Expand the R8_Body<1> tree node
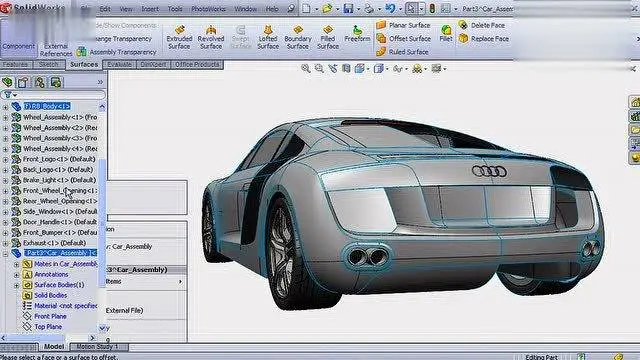 (x=5, y=107)
